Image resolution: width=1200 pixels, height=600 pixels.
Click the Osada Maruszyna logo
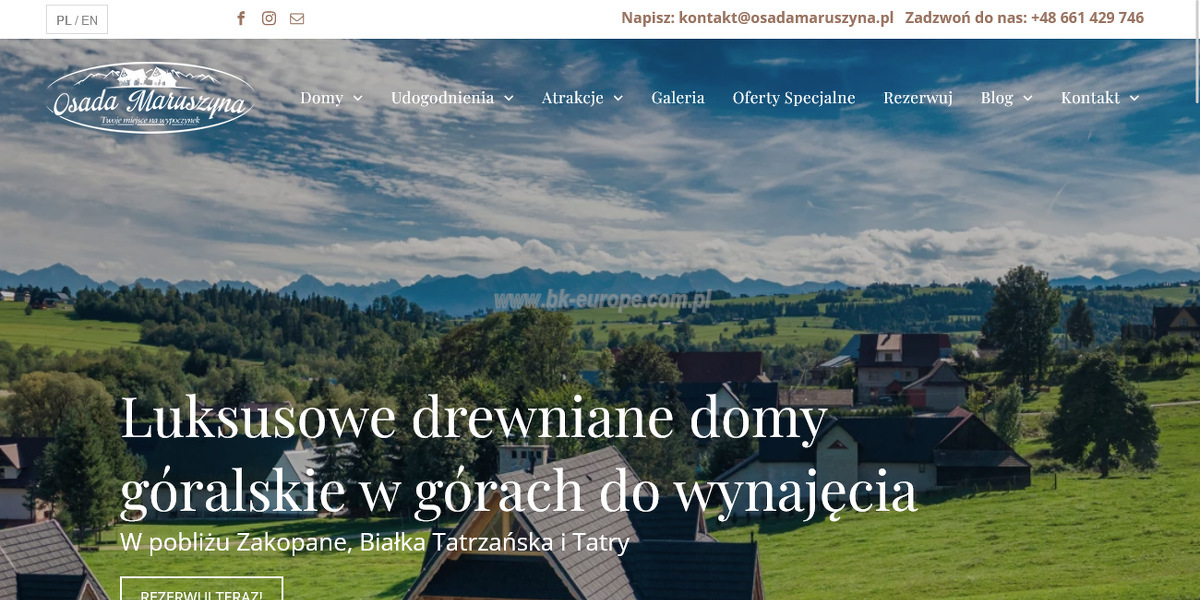[x=151, y=97]
